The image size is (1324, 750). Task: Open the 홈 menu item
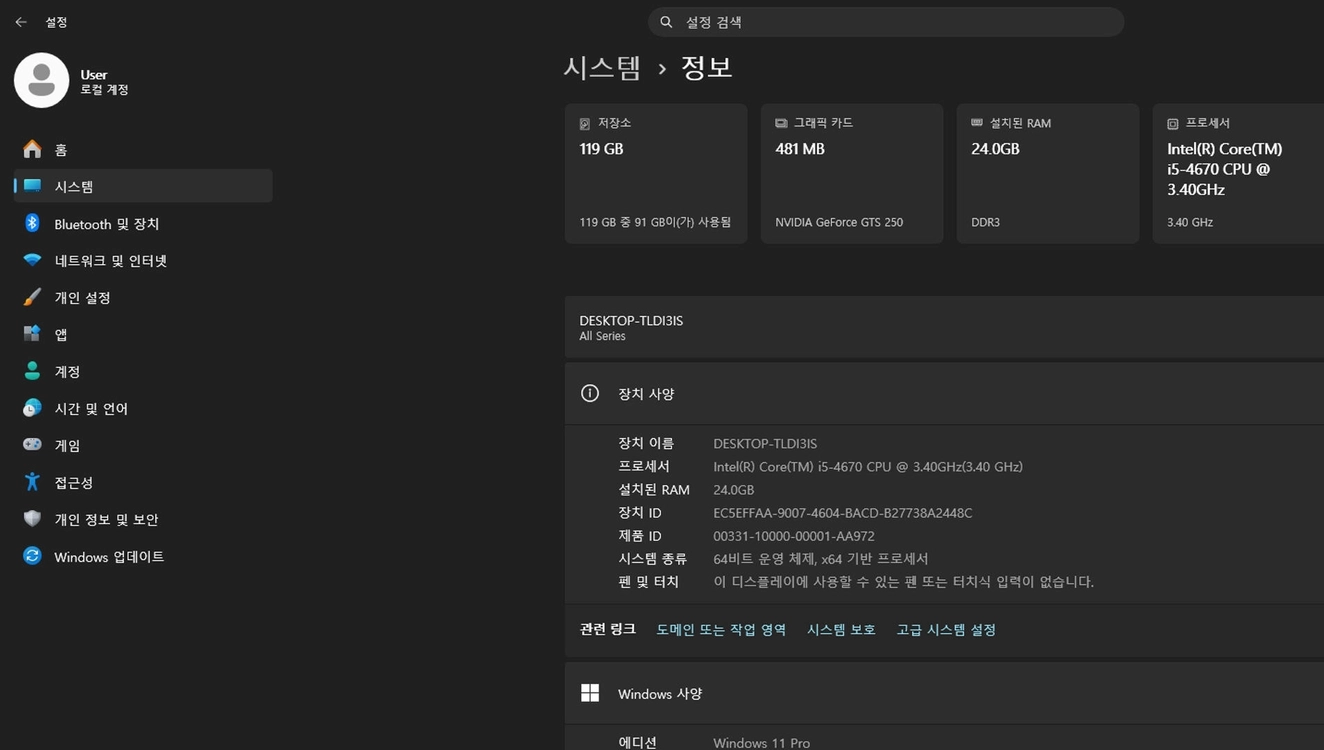click(143, 149)
